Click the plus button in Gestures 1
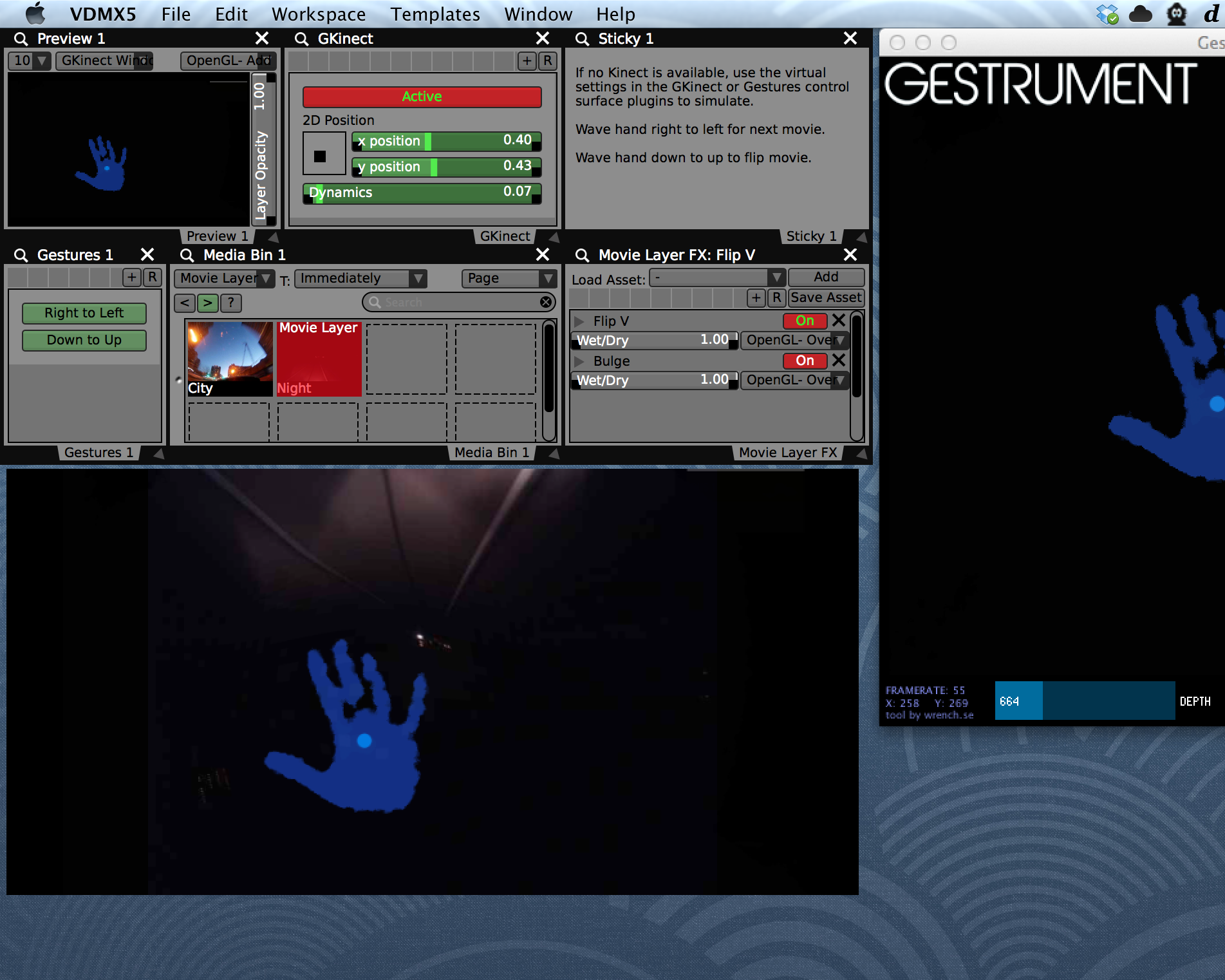1225x980 pixels. point(132,277)
